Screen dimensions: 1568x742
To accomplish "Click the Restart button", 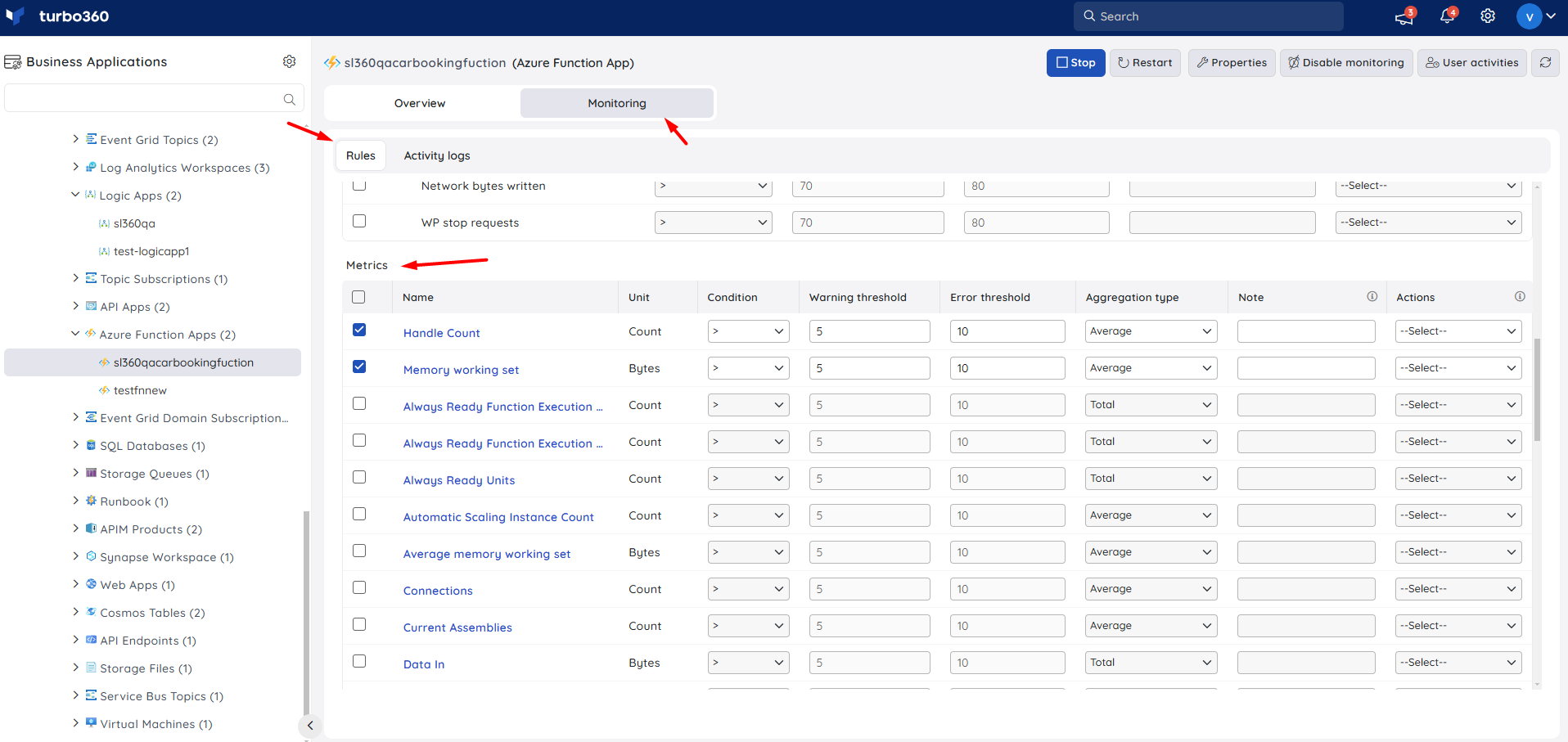I will coord(1145,63).
